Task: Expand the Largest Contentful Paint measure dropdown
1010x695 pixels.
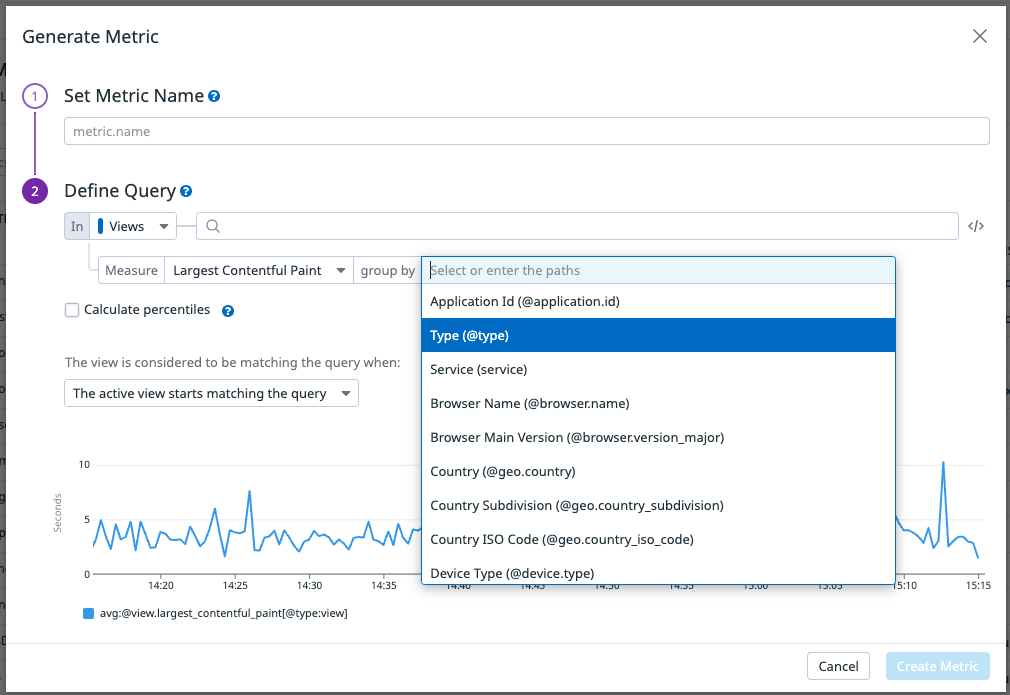Action: pyautogui.click(x=258, y=271)
